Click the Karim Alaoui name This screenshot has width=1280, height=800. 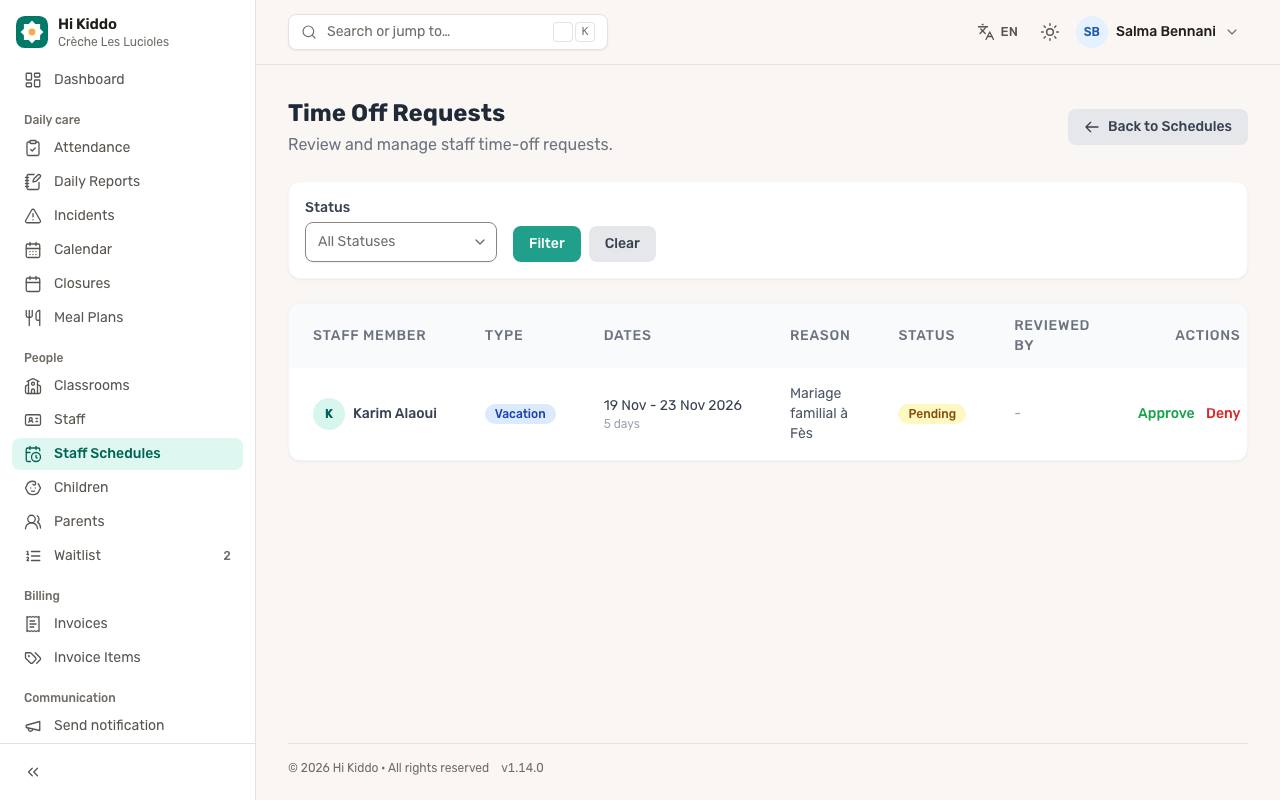[395, 413]
